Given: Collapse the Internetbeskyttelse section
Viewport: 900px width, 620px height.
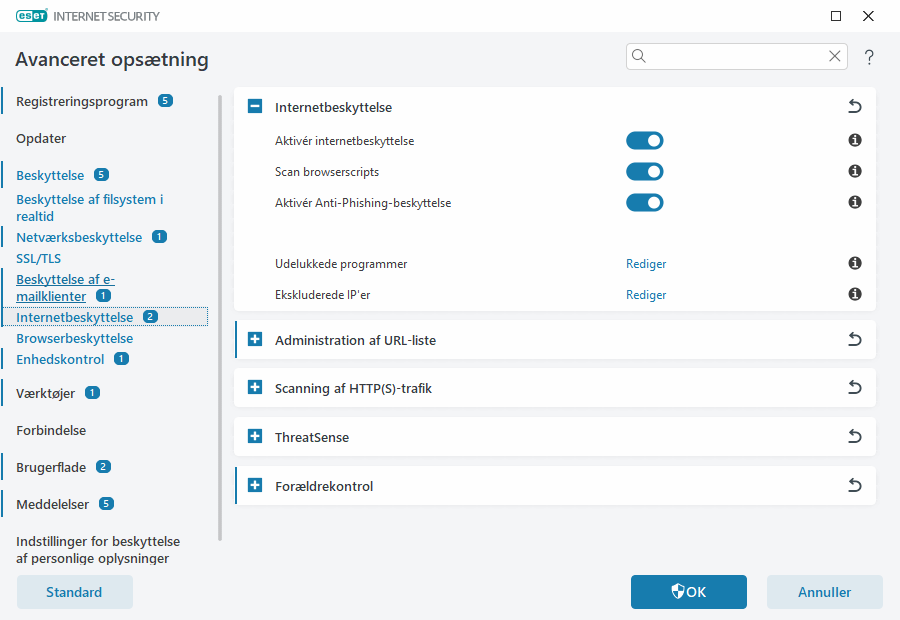Looking at the screenshot, I should point(255,107).
